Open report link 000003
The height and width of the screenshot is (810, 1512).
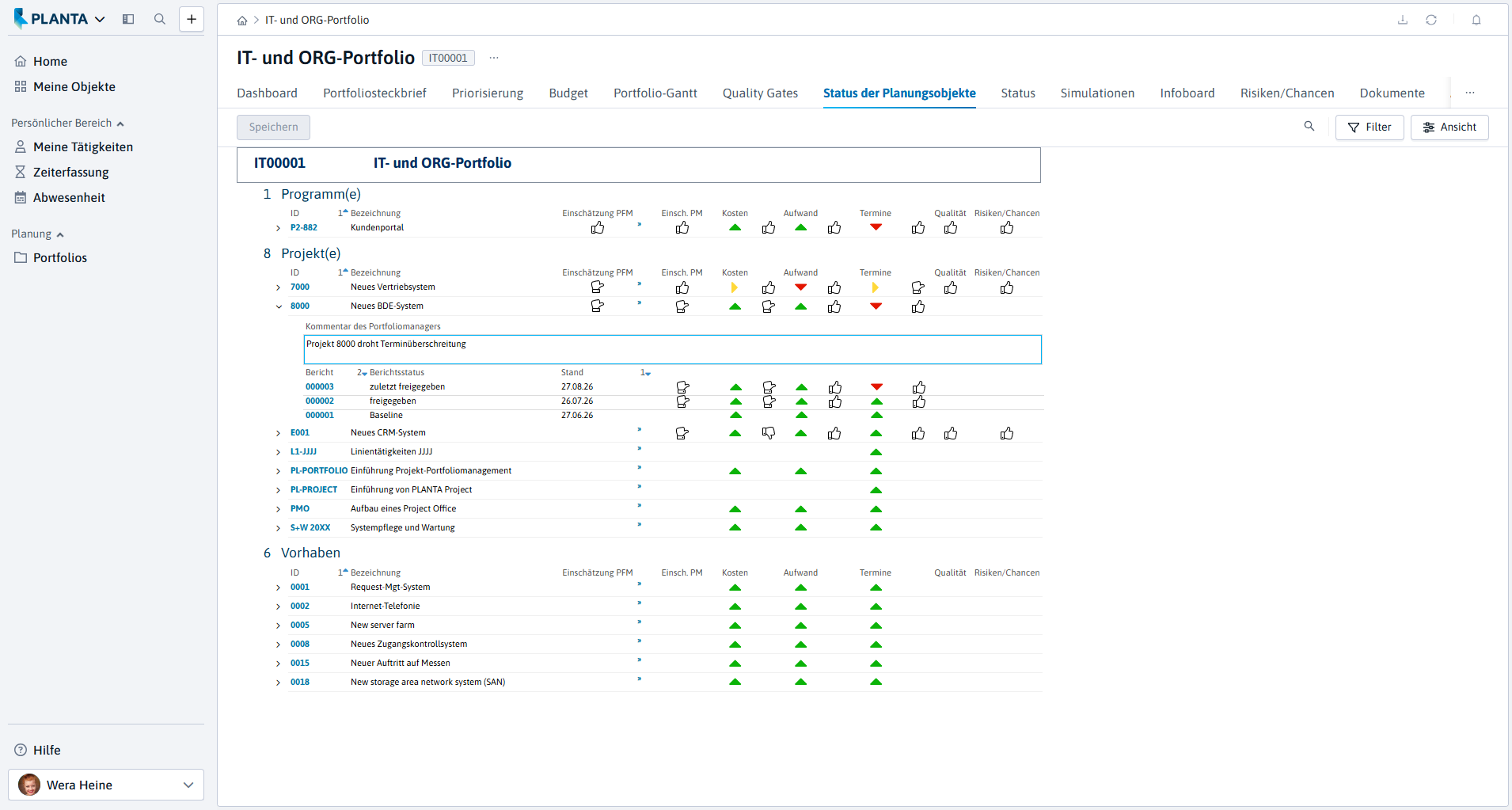pos(320,387)
